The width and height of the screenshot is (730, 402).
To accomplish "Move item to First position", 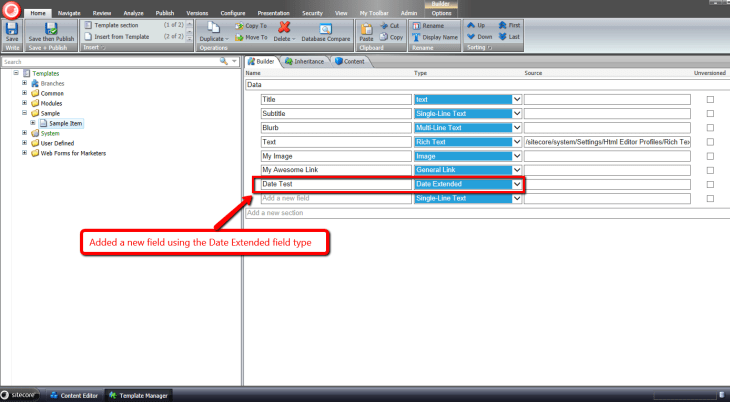I will pos(509,25).
